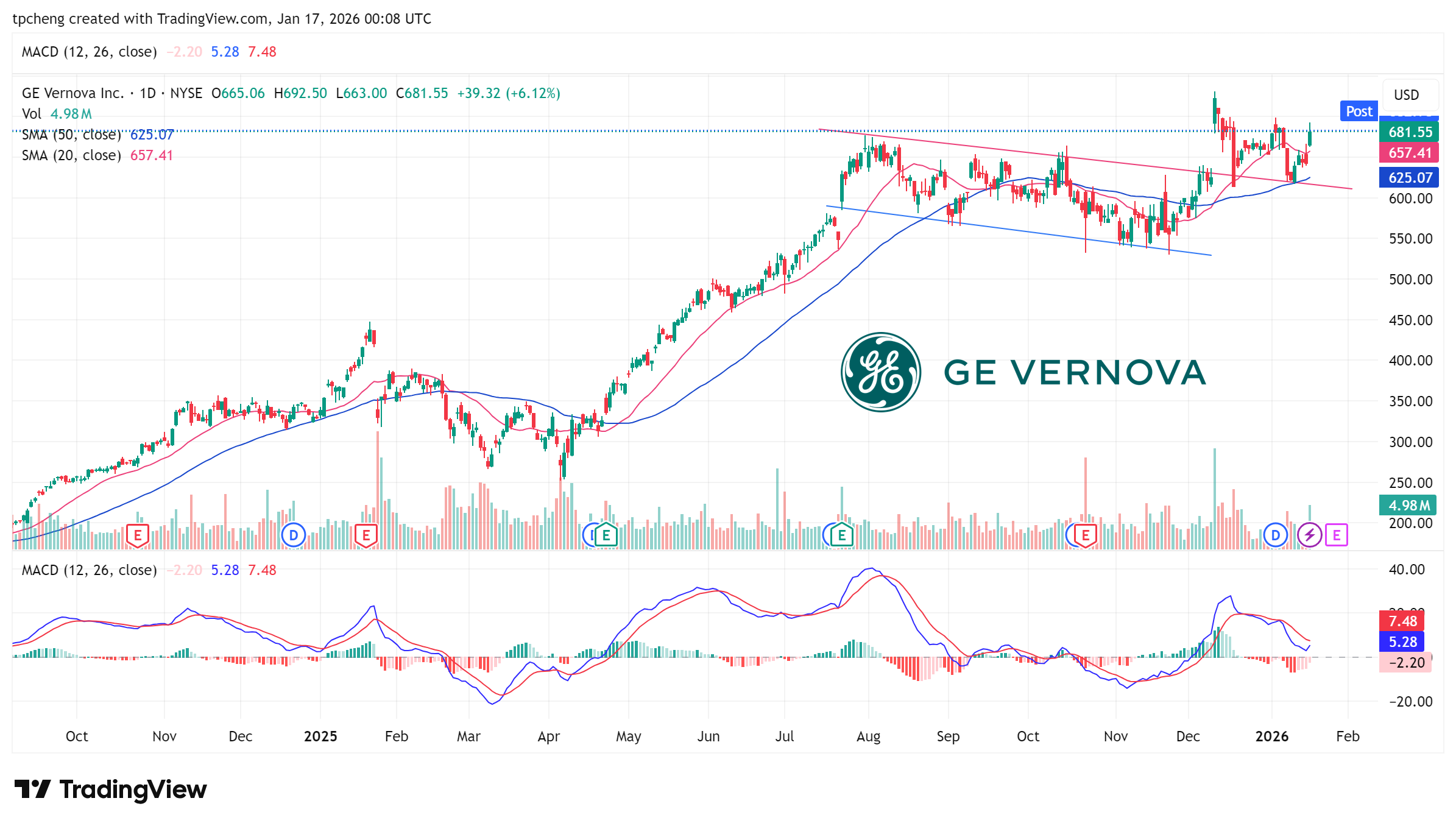The width and height of the screenshot is (1456, 826).
Task: Click the green earnings marker near late July
Action: tap(842, 535)
